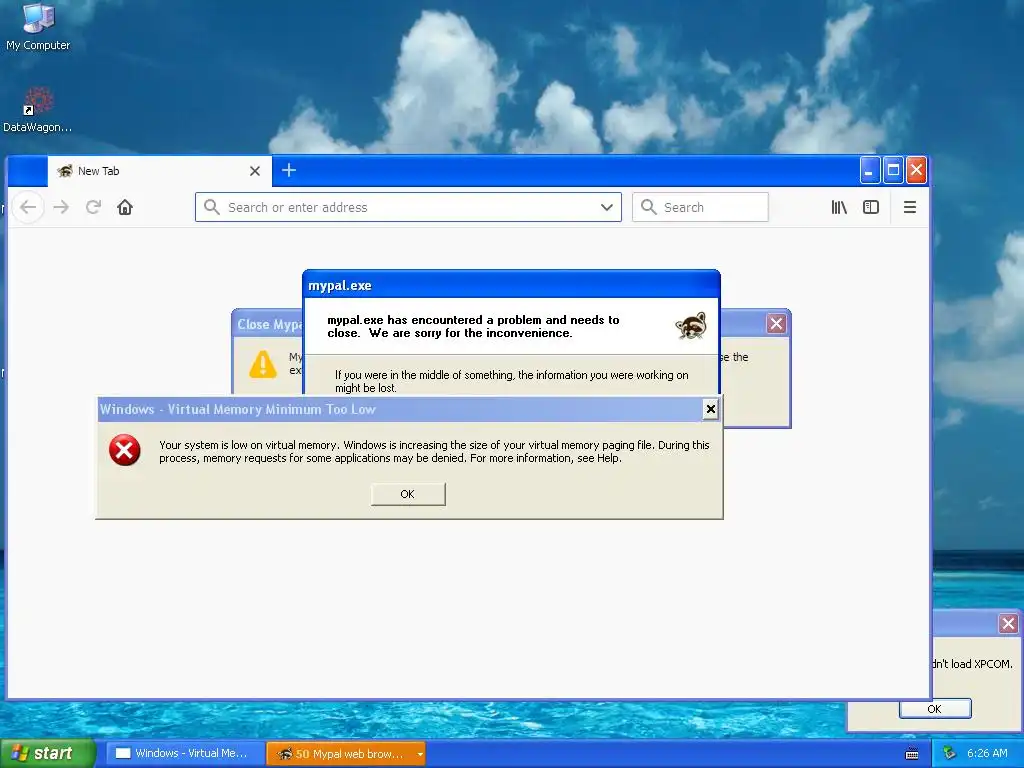Click the address bar search field
The height and width of the screenshot is (768, 1024).
(408, 207)
